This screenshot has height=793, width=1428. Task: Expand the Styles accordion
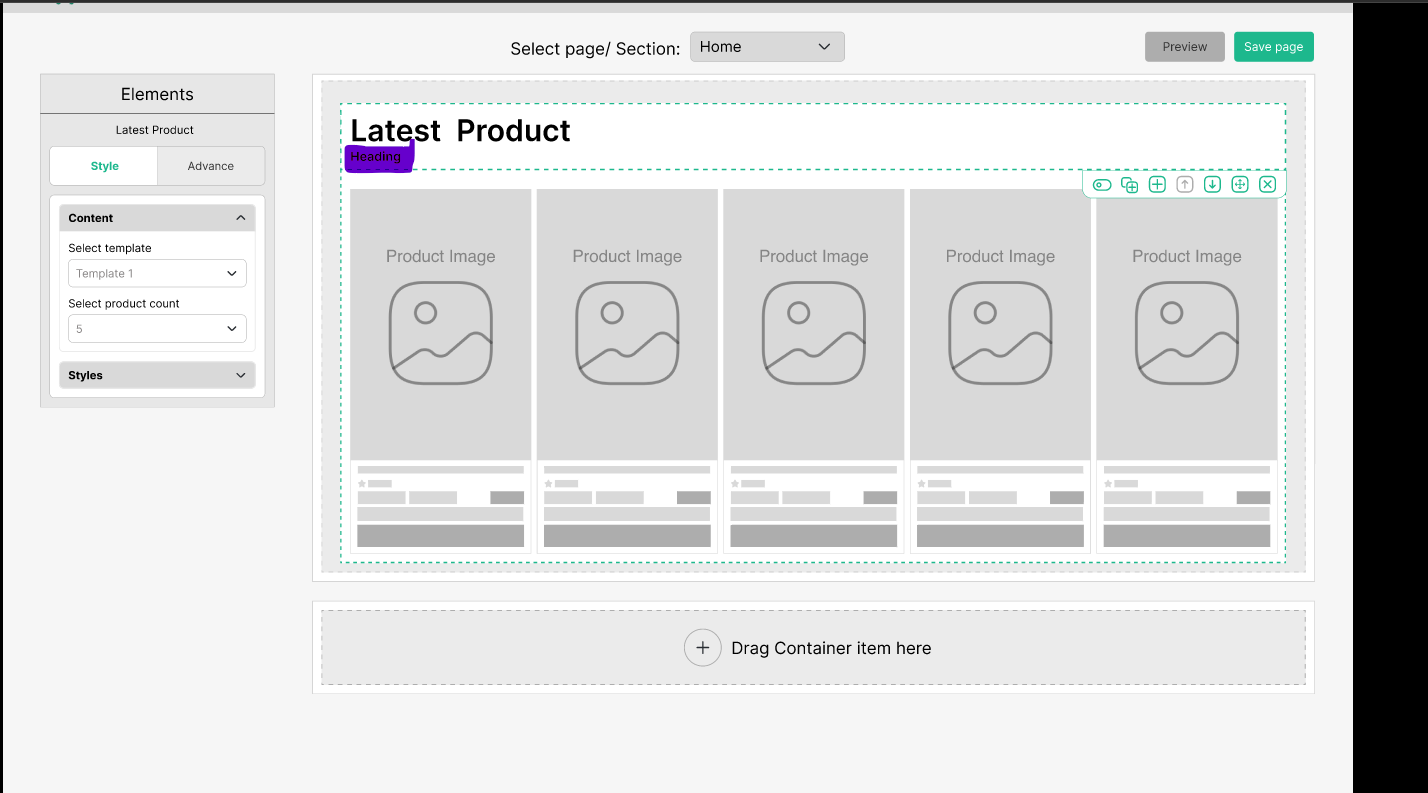(157, 375)
